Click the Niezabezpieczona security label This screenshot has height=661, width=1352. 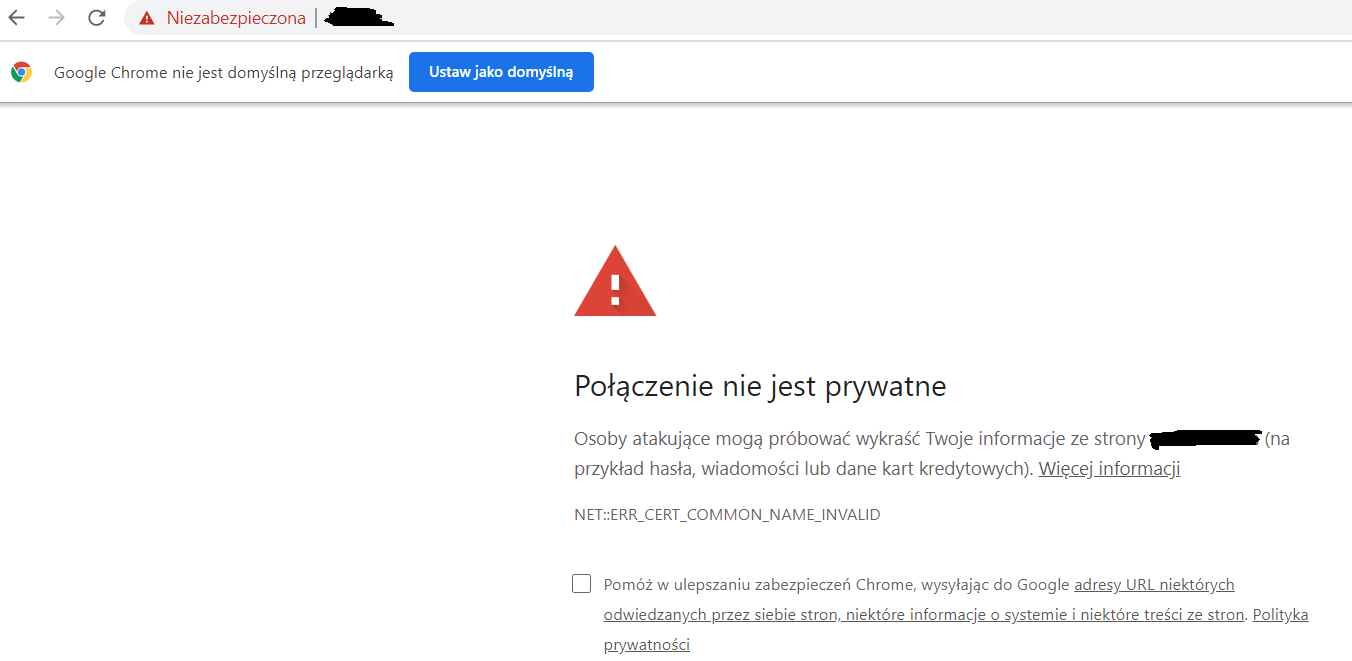(236, 18)
